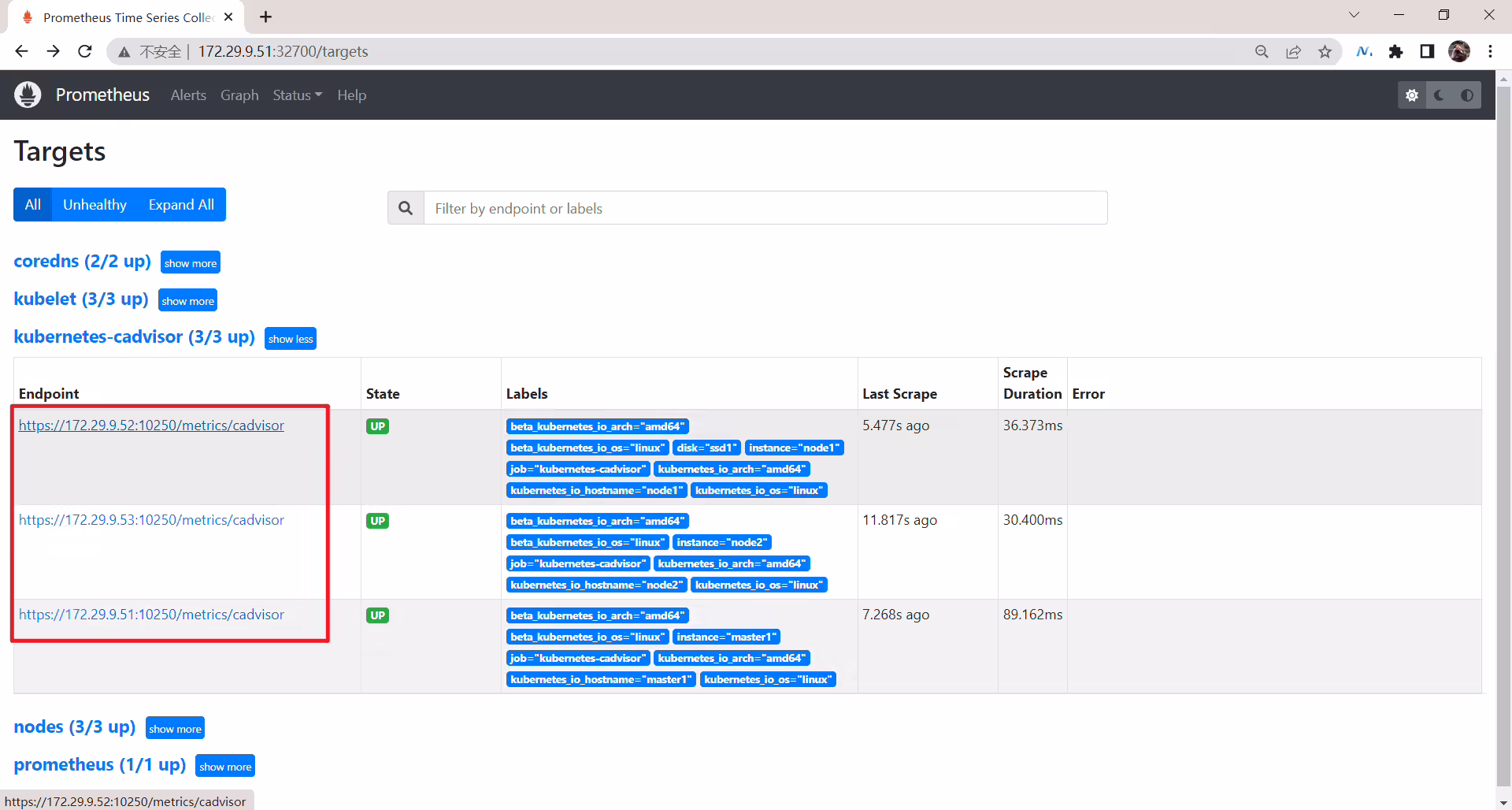The width and height of the screenshot is (1512, 810).
Task: Open the tab search chevron
Action: coord(1354,15)
